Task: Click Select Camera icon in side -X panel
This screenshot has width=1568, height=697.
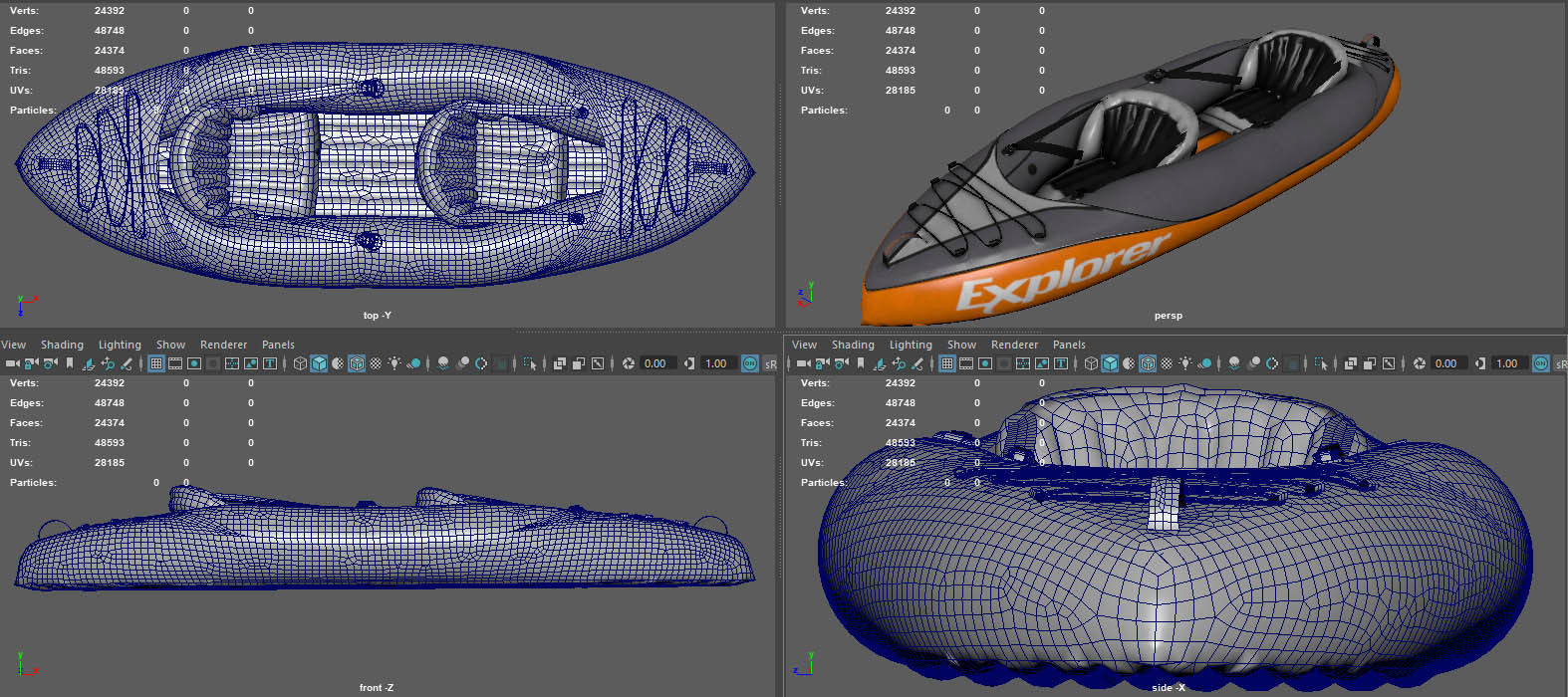Action: pyautogui.click(x=804, y=363)
